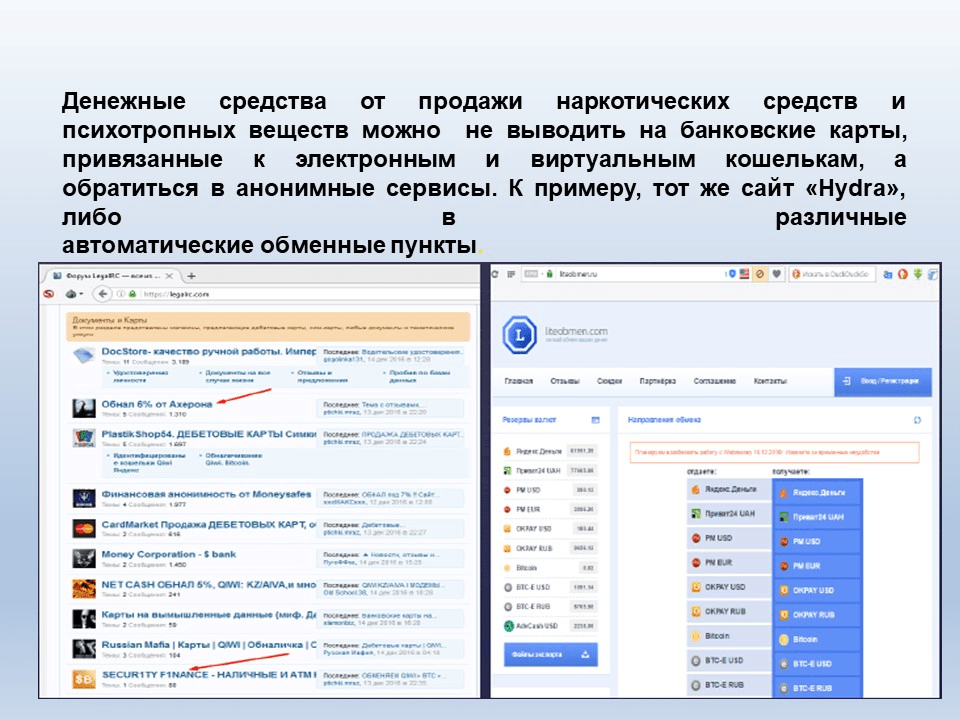Click the green padlock next to legalrc.com
This screenshot has width=960, height=720.
(x=132, y=294)
